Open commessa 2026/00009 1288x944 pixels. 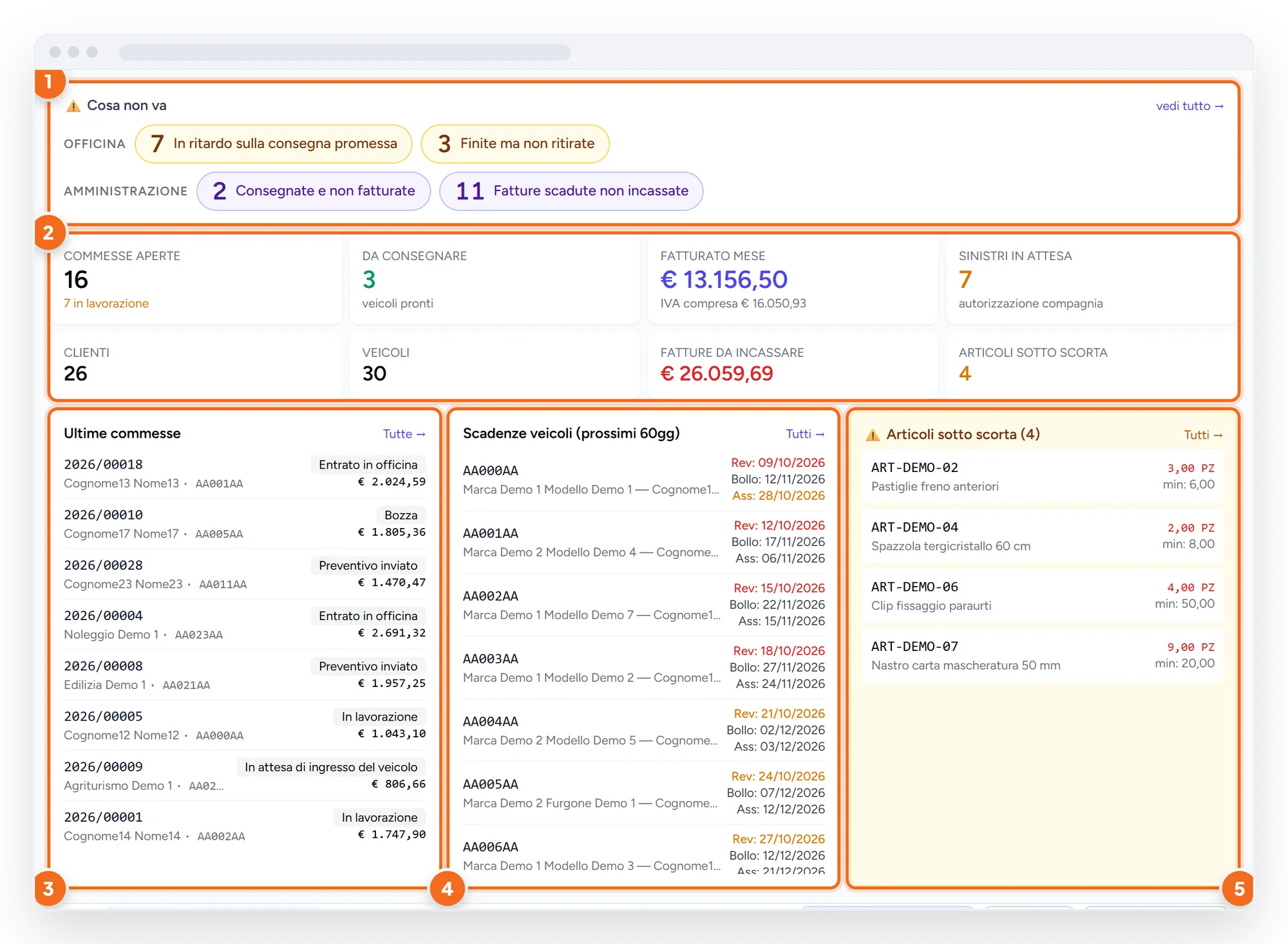click(x=245, y=775)
